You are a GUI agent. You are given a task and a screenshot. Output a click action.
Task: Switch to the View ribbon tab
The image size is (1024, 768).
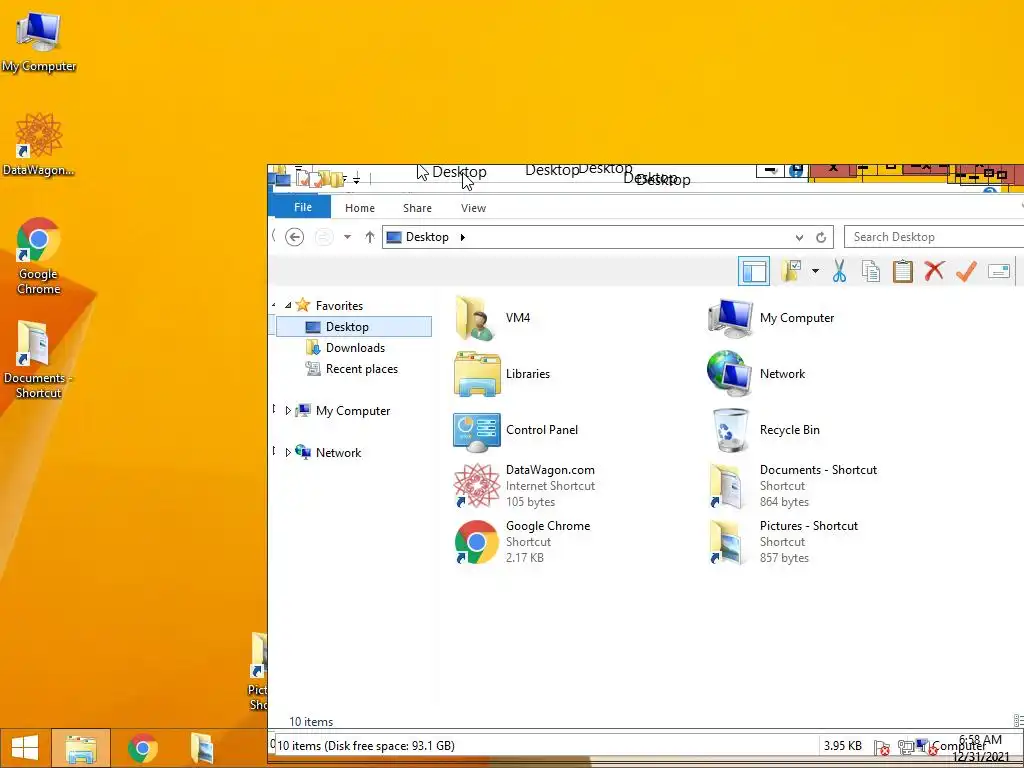coord(473,208)
